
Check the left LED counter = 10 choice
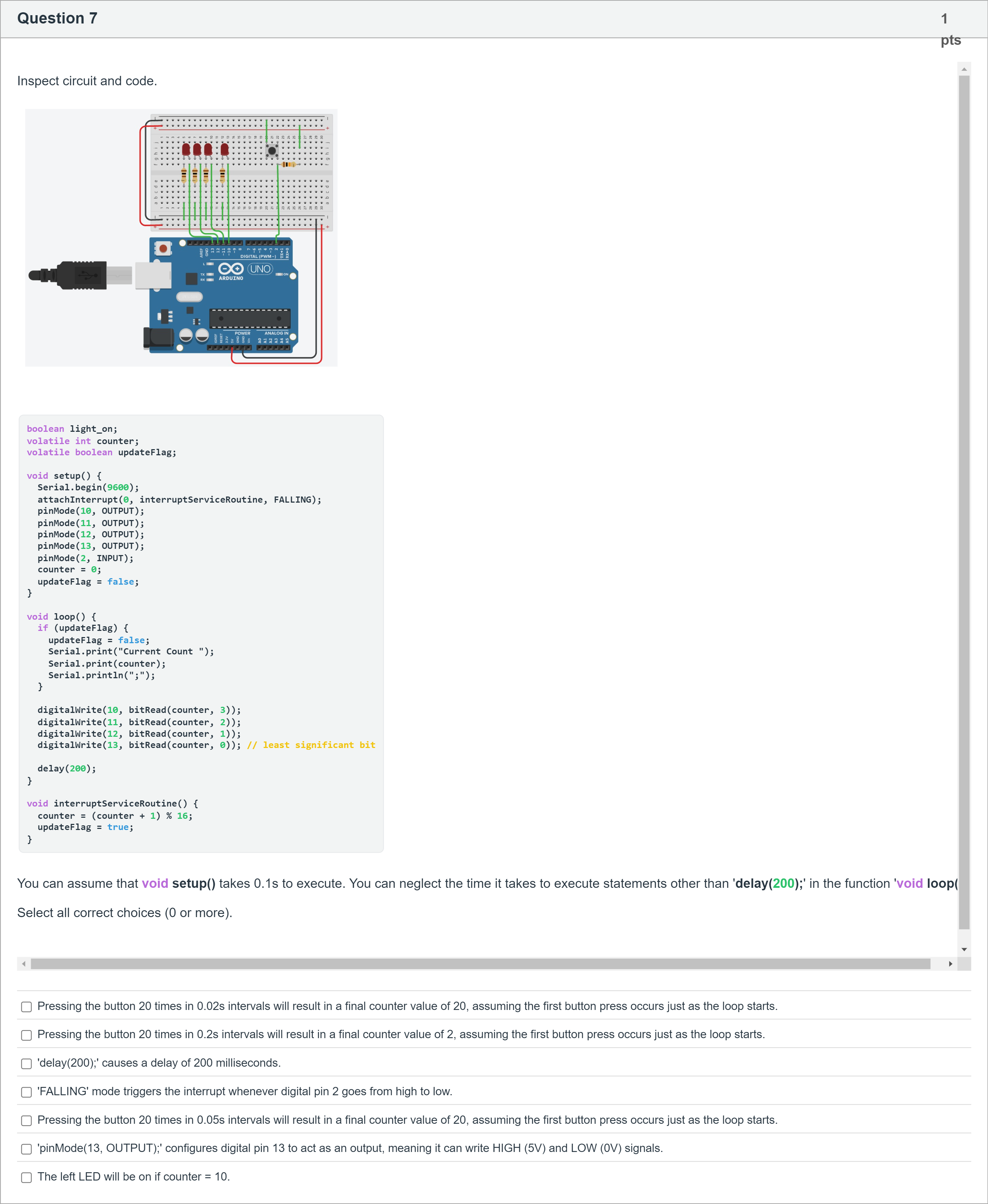click(26, 1177)
